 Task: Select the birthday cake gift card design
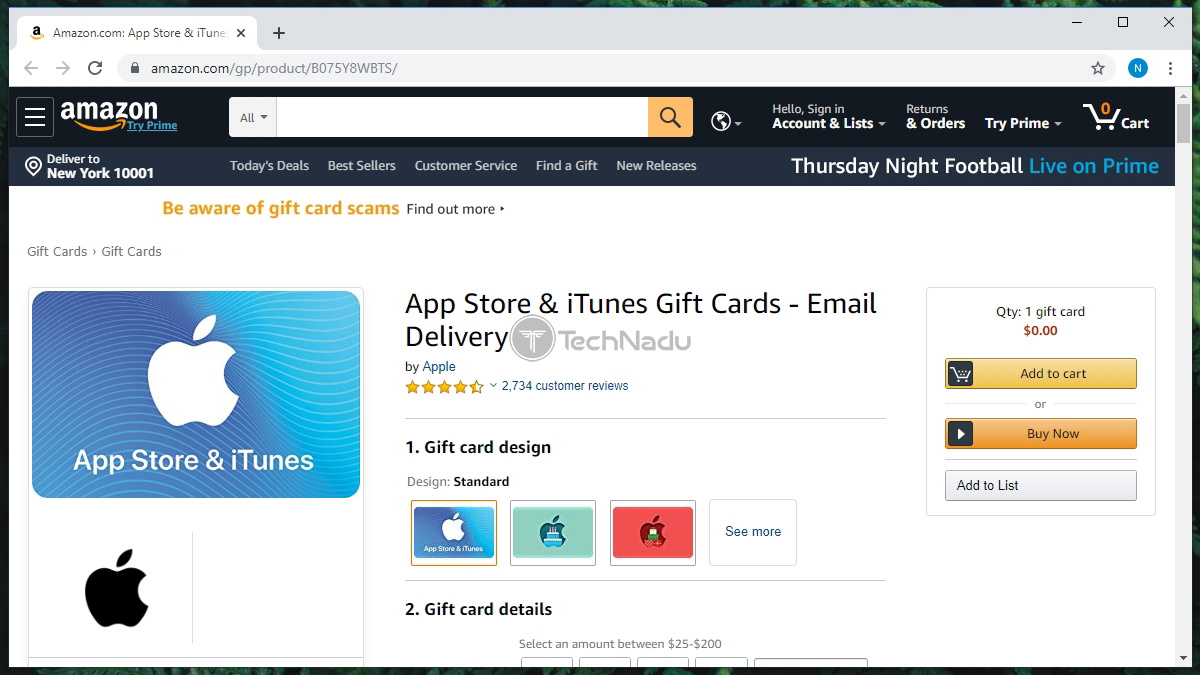pyautogui.click(x=553, y=533)
